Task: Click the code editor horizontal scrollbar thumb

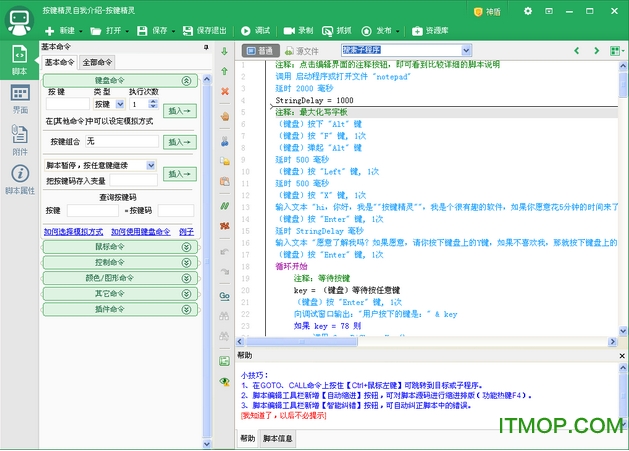Action: pyautogui.click(x=301, y=342)
